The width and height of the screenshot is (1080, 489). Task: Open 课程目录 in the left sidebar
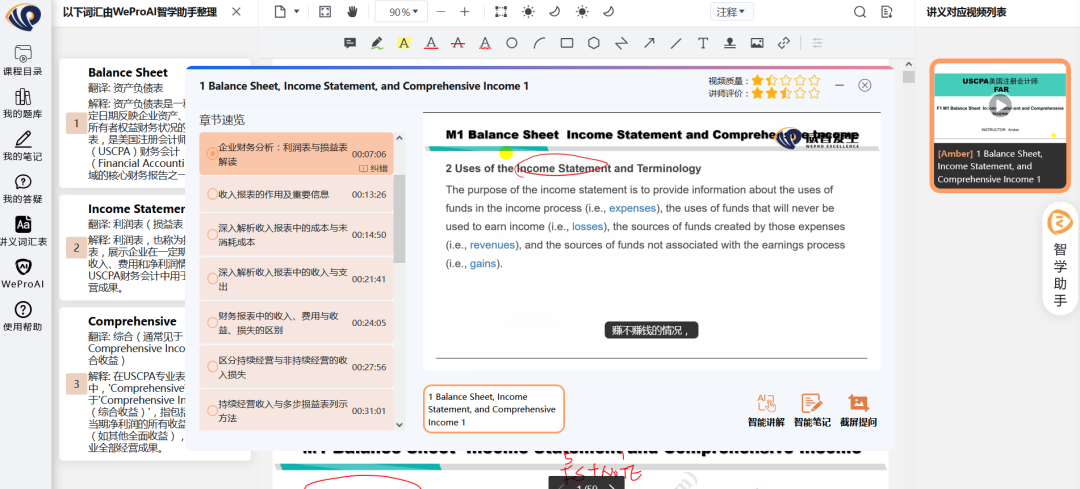tap(23, 60)
